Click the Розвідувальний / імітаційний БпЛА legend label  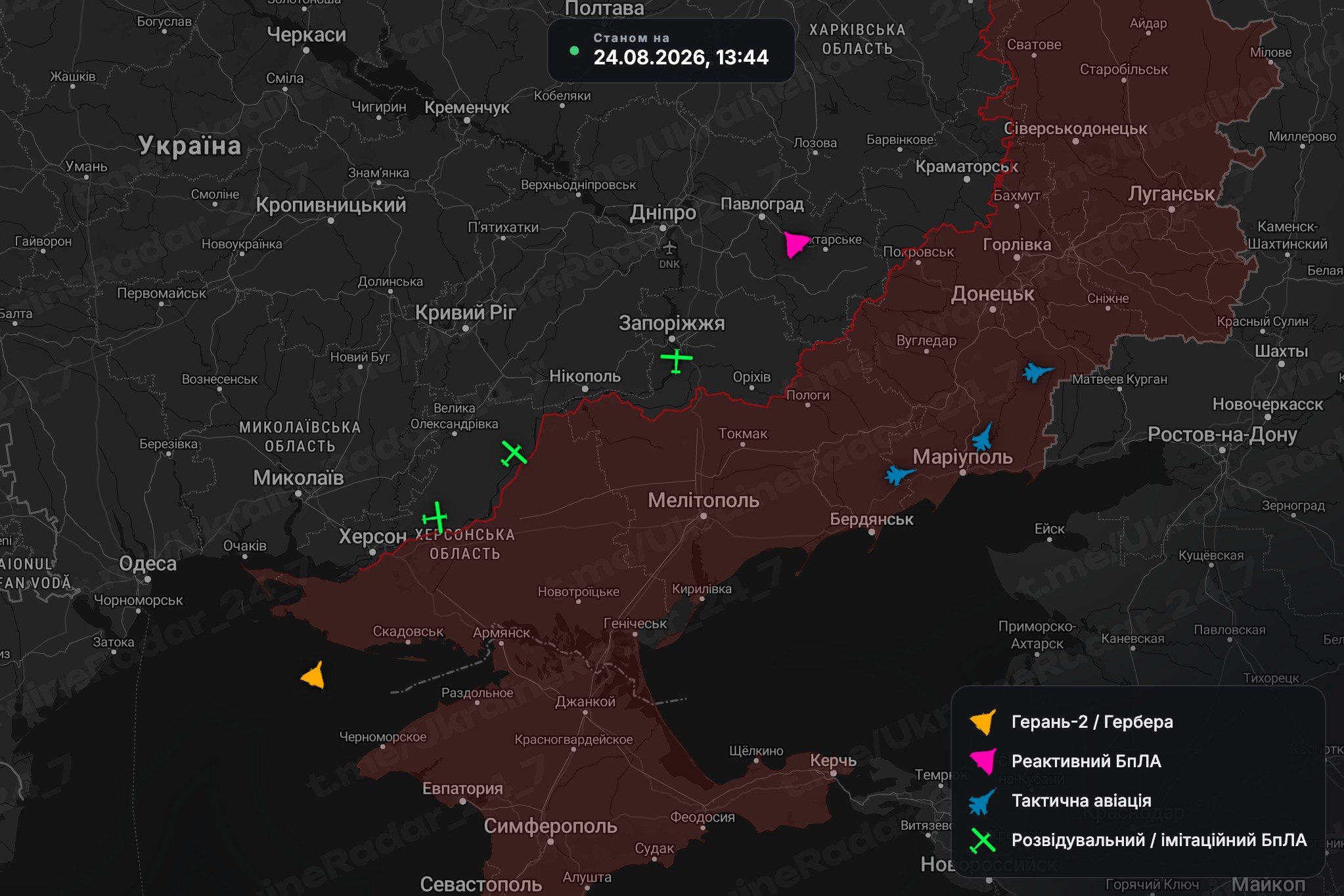1159,840
